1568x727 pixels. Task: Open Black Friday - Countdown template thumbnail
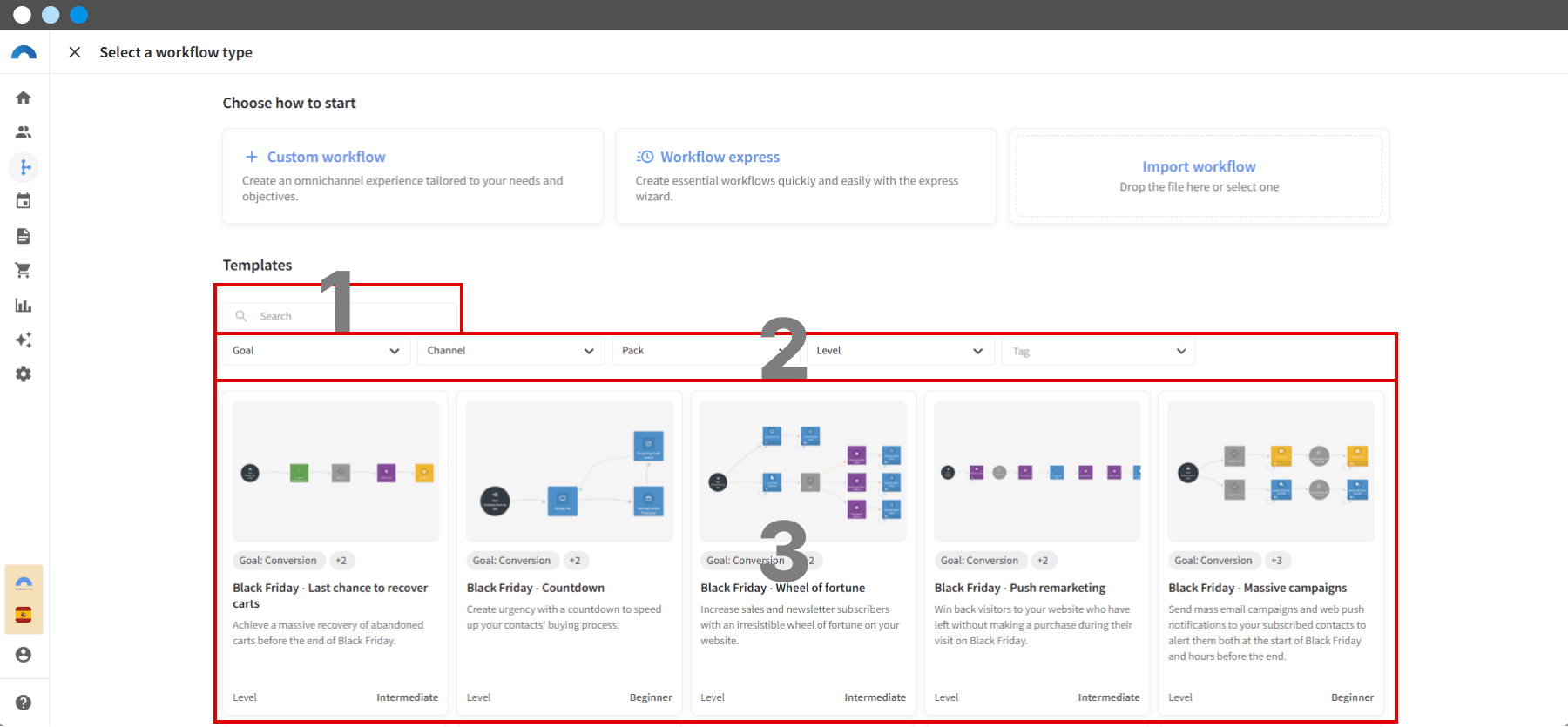[x=570, y=472]
